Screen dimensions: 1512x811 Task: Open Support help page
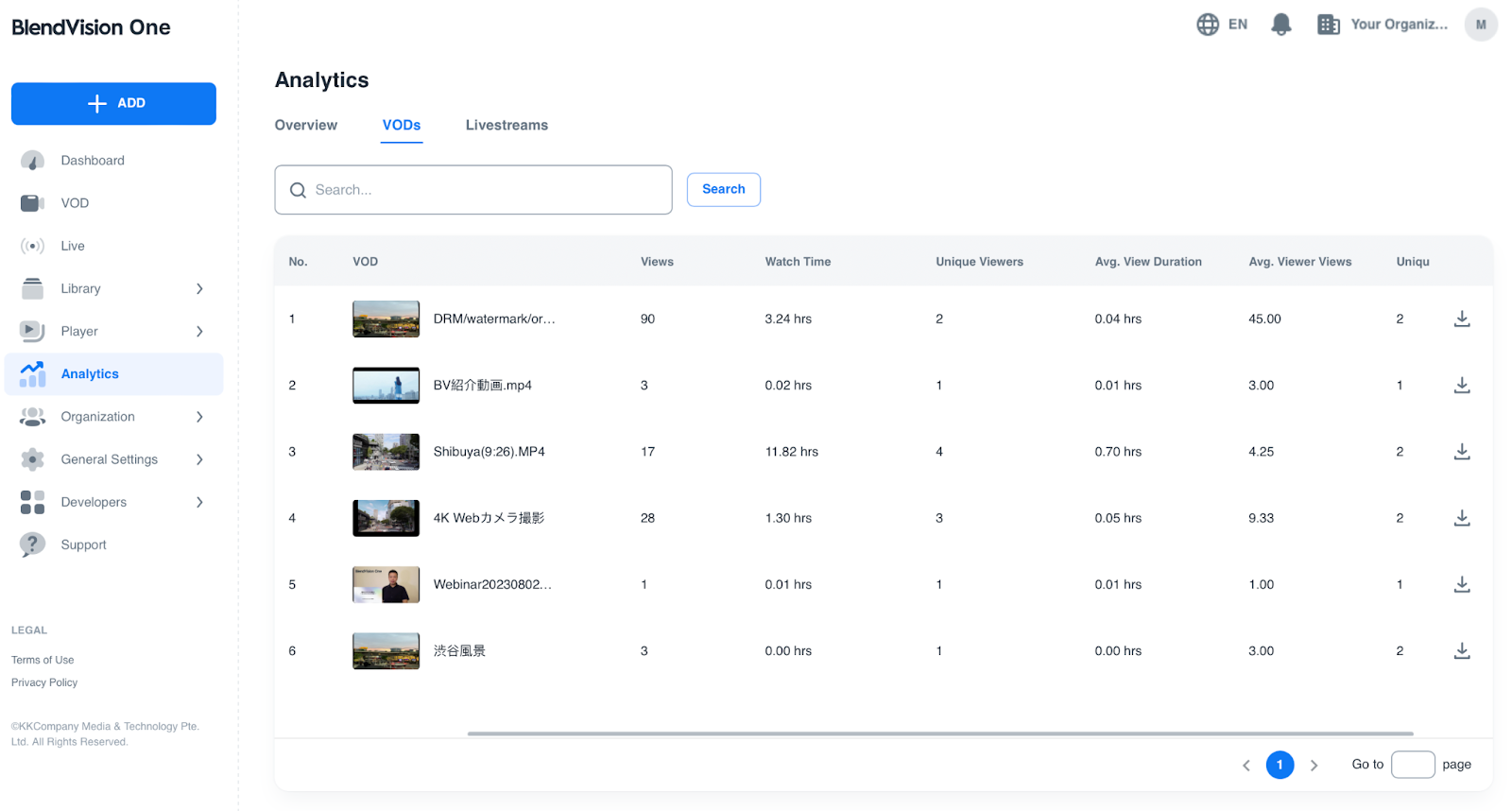[x=83, y=544]
